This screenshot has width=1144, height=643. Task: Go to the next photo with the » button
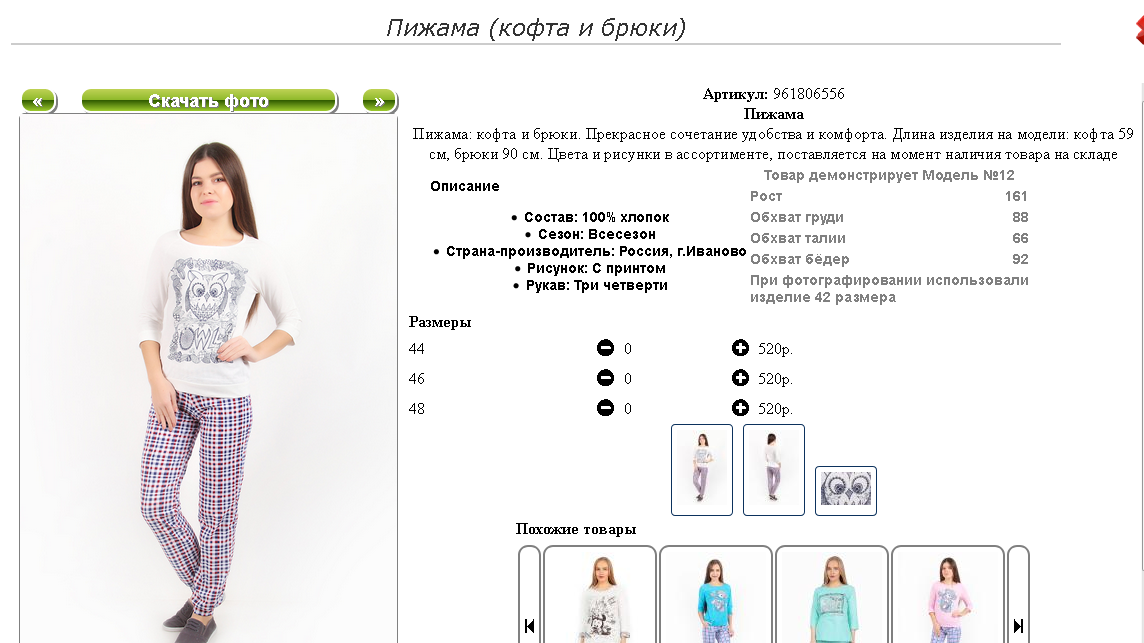pos(380,101)
